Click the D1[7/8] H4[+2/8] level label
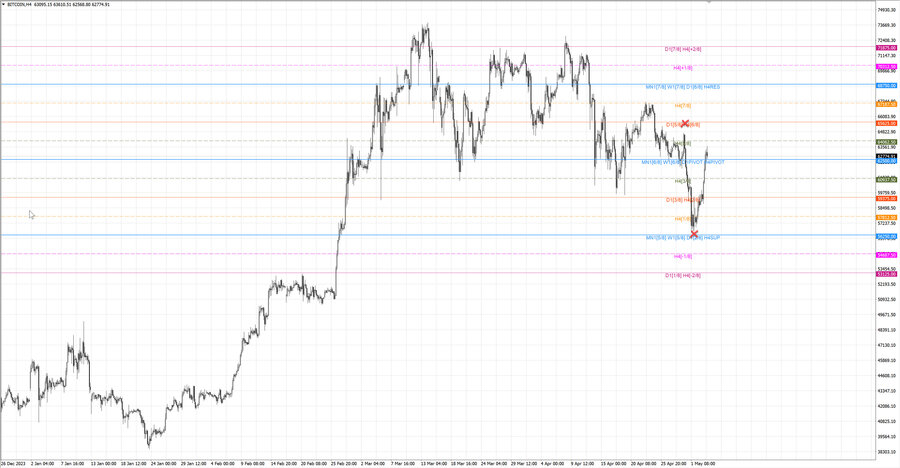This screenshot has height=468, width=900. tap(683, 49)
